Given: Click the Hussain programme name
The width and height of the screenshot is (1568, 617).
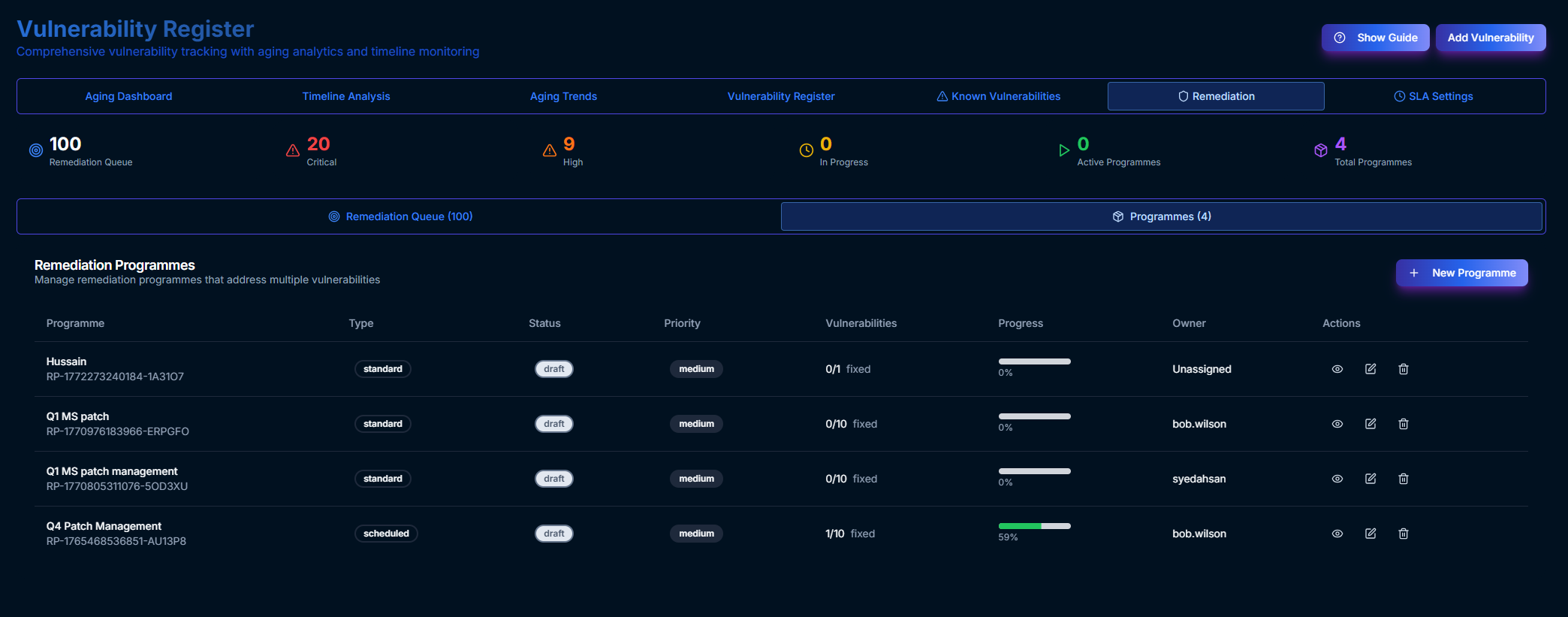Looking at the screenshot, I should coord(66,361).
